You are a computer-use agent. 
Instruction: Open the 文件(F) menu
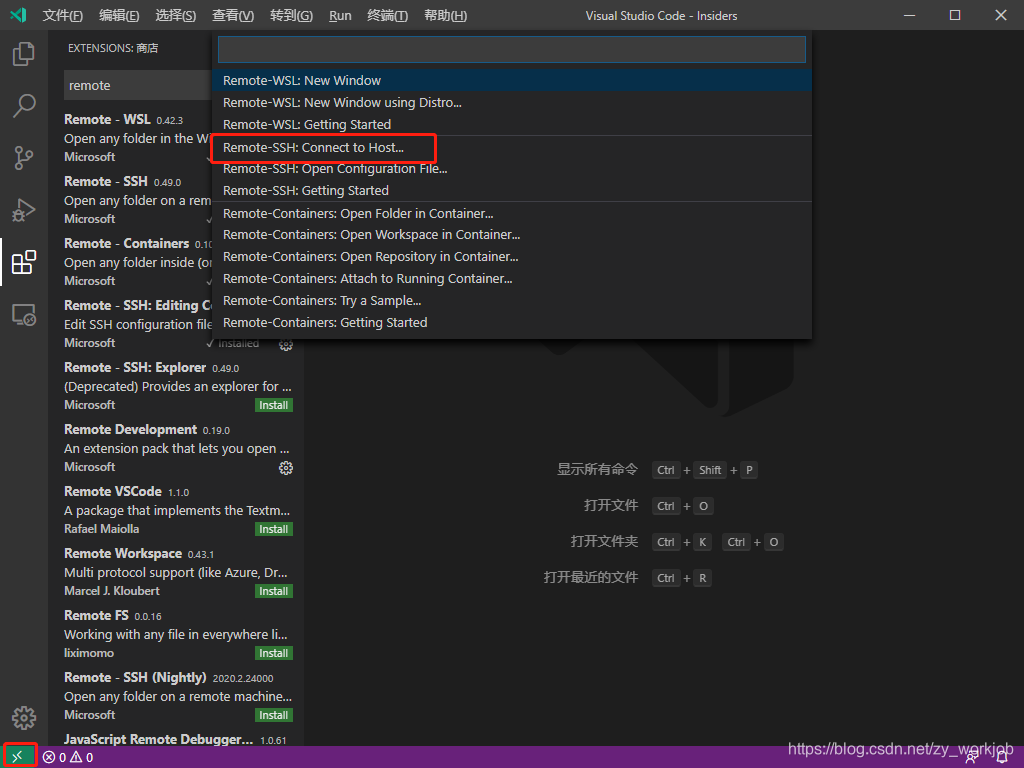tap(62, 16)
